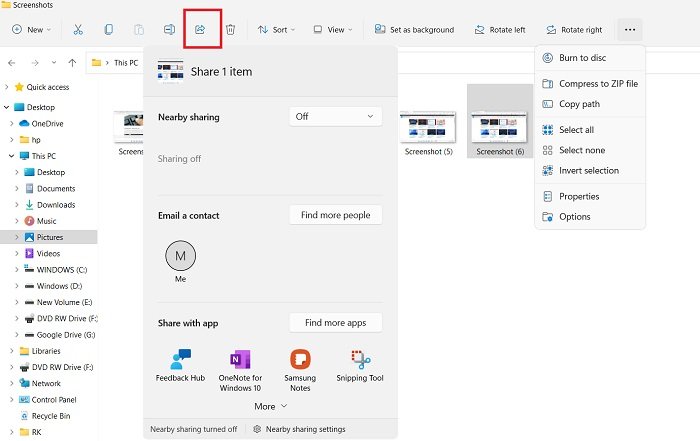Image resolution: width=700 pixels, height=441 pixels.
Task: Click the Copy toolbar icon
Action: tap(109, 30)
